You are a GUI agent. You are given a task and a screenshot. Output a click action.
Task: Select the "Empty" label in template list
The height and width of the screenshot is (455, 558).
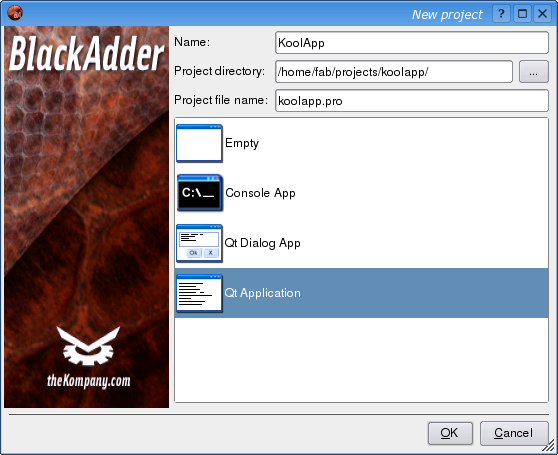[242, 143]
